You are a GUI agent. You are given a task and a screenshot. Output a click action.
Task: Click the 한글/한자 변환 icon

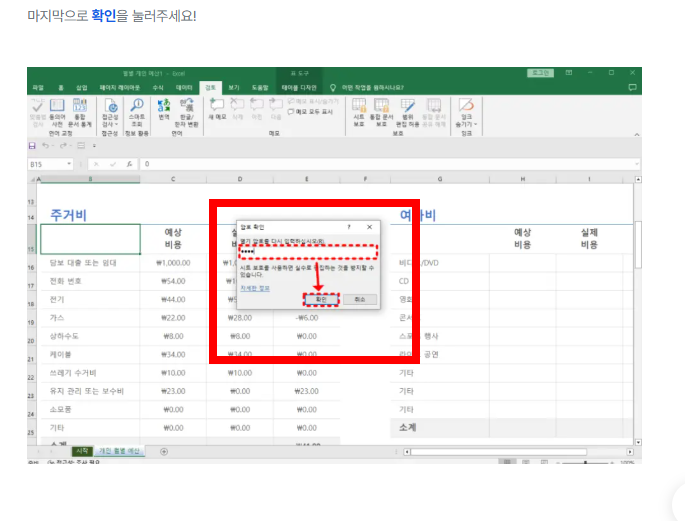click(187, 112)
